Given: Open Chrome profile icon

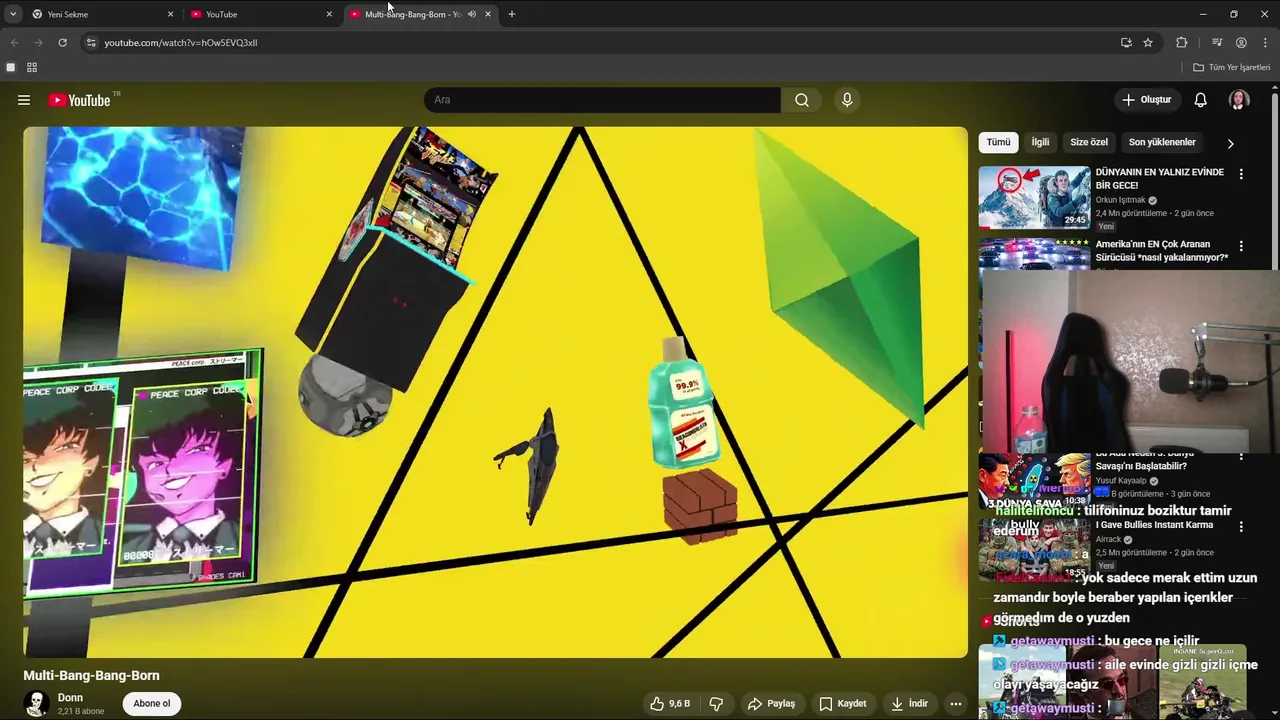Looking at the screenshot, I should click(1241, 43).
